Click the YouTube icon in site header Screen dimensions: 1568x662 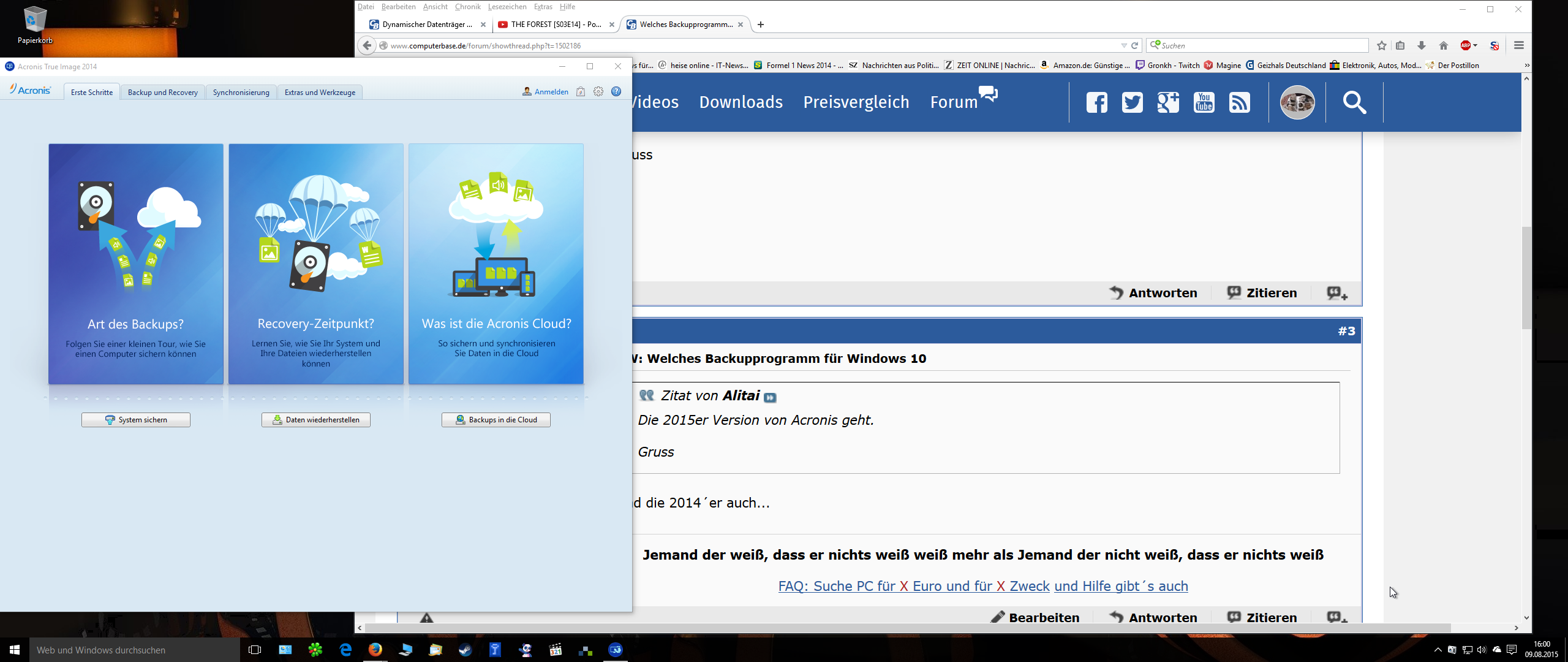(x=1204, y=102)
